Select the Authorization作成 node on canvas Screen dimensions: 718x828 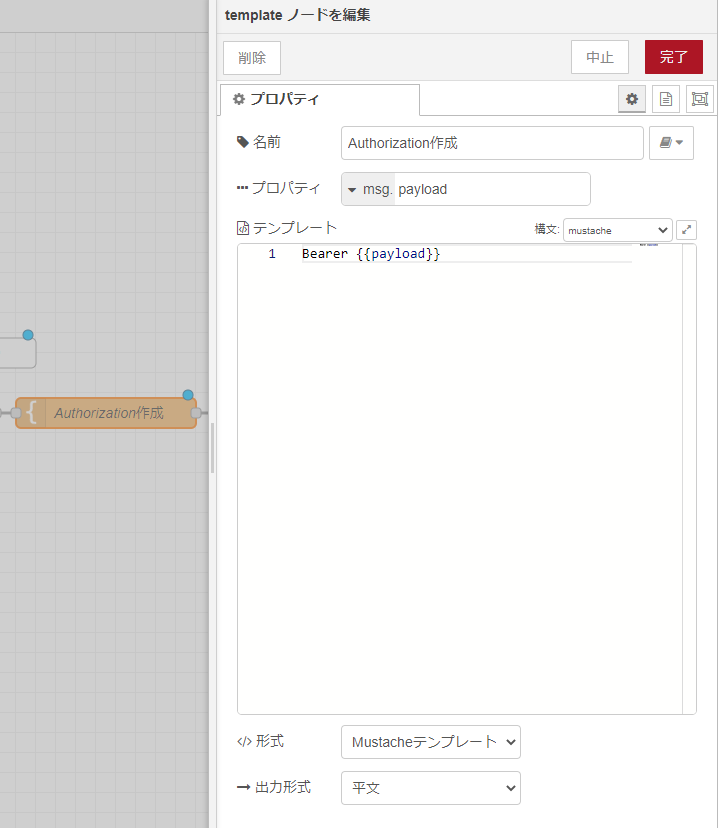click(x=106, y=413)
